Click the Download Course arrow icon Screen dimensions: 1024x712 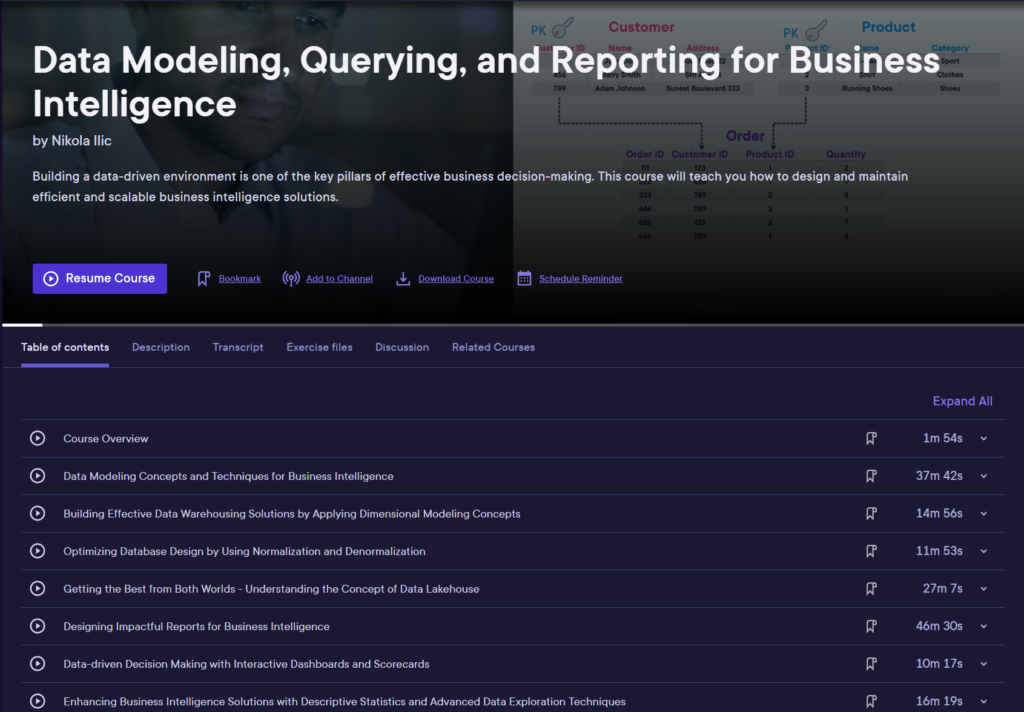[x=404, y=279]
